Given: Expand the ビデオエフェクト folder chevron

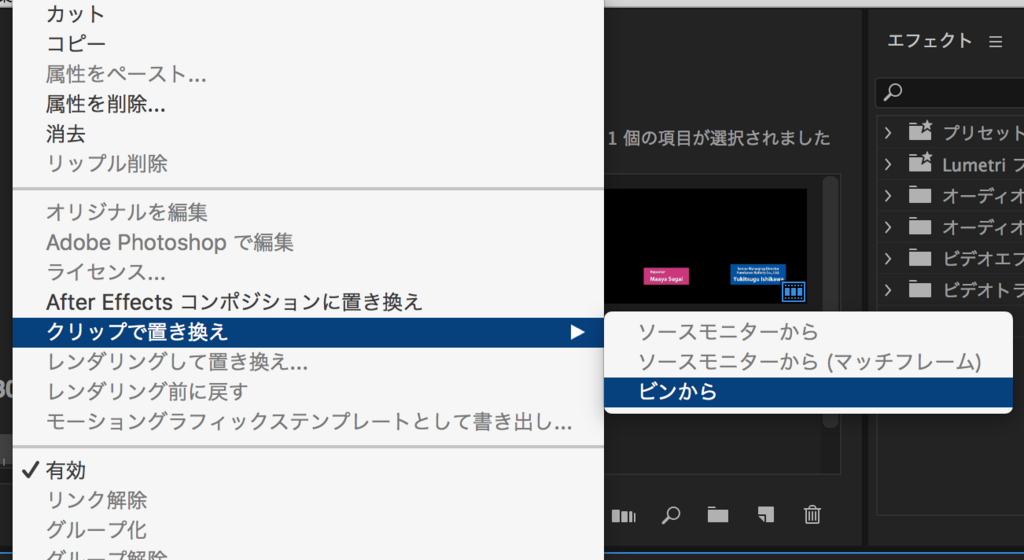Looking at the screenshot, I should (888, 258).
